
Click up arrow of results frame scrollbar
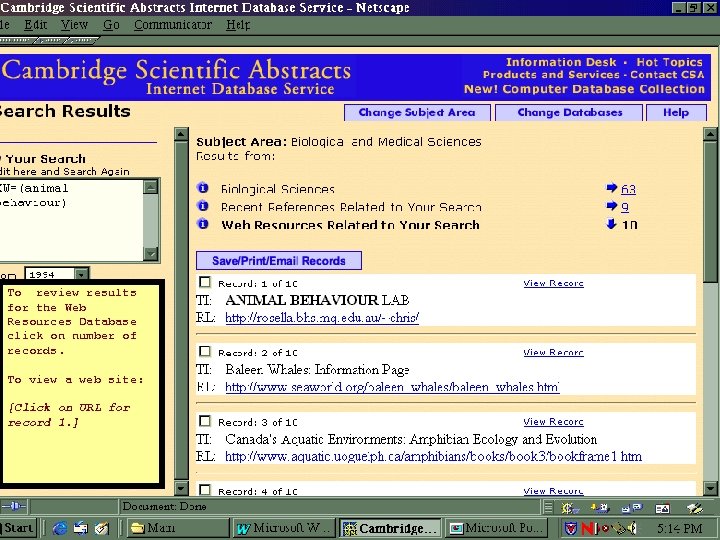(x=710, y=135)
